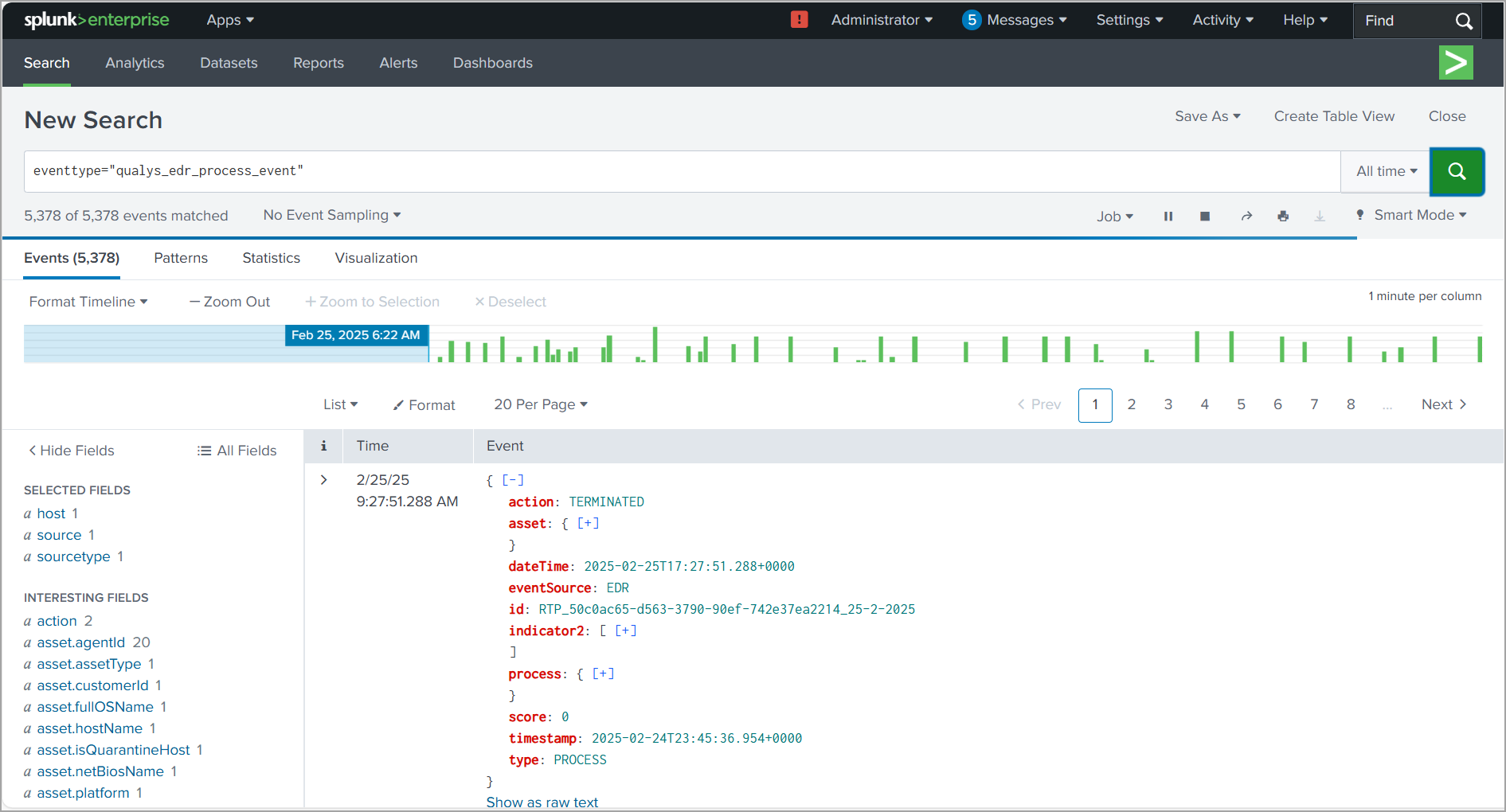This screenshot has width=1506, height=812.
Task: Expand the process object [+] toggle
Action: (603, 673)
